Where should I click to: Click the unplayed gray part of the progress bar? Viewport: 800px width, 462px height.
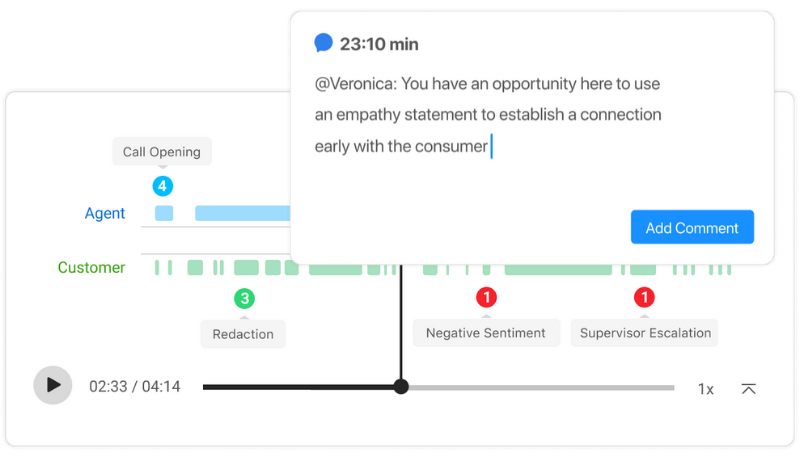tap(541, 388)
